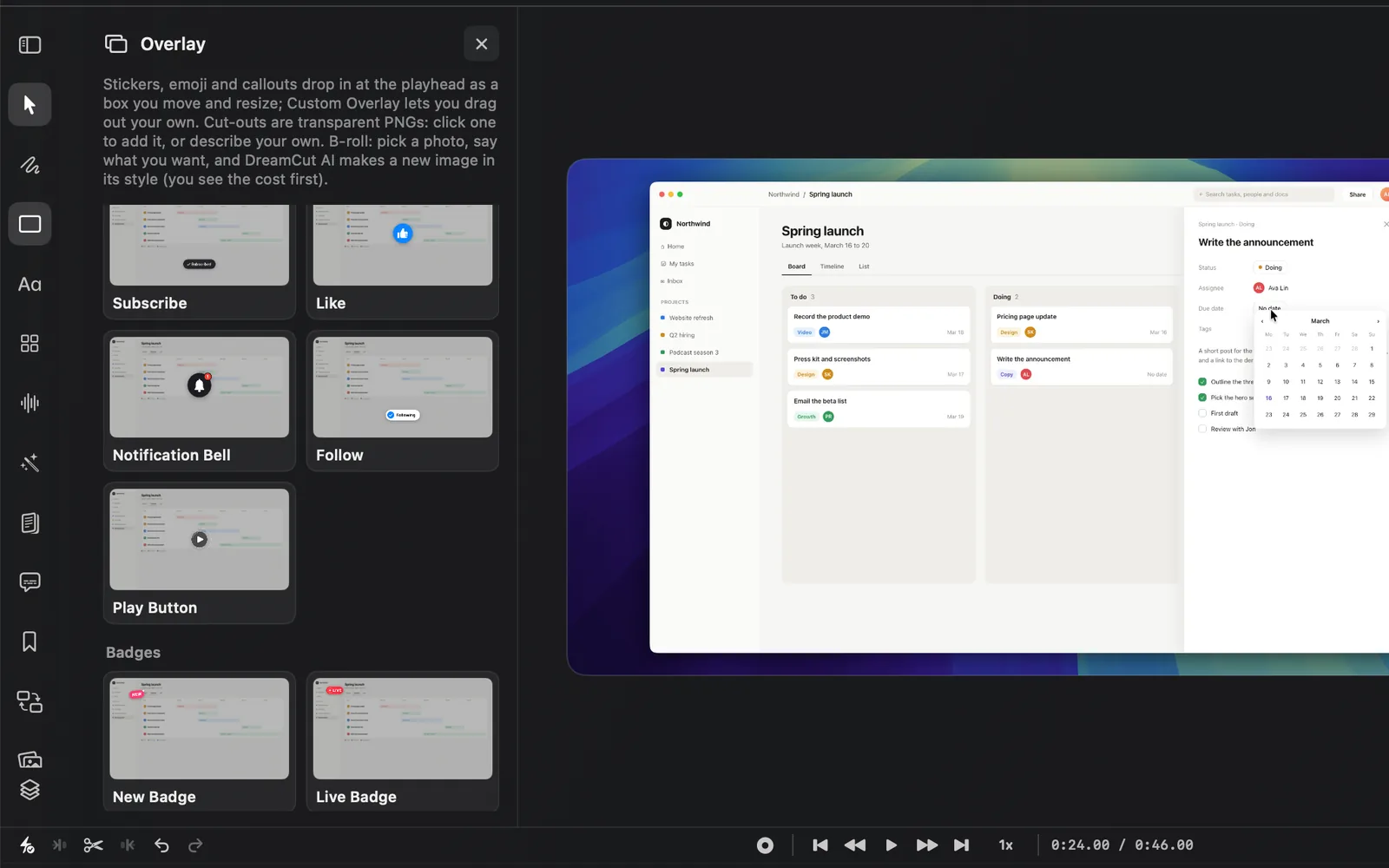Add the New Badge overlay
Screen dimensions: 1389x868
click(199, 741)
